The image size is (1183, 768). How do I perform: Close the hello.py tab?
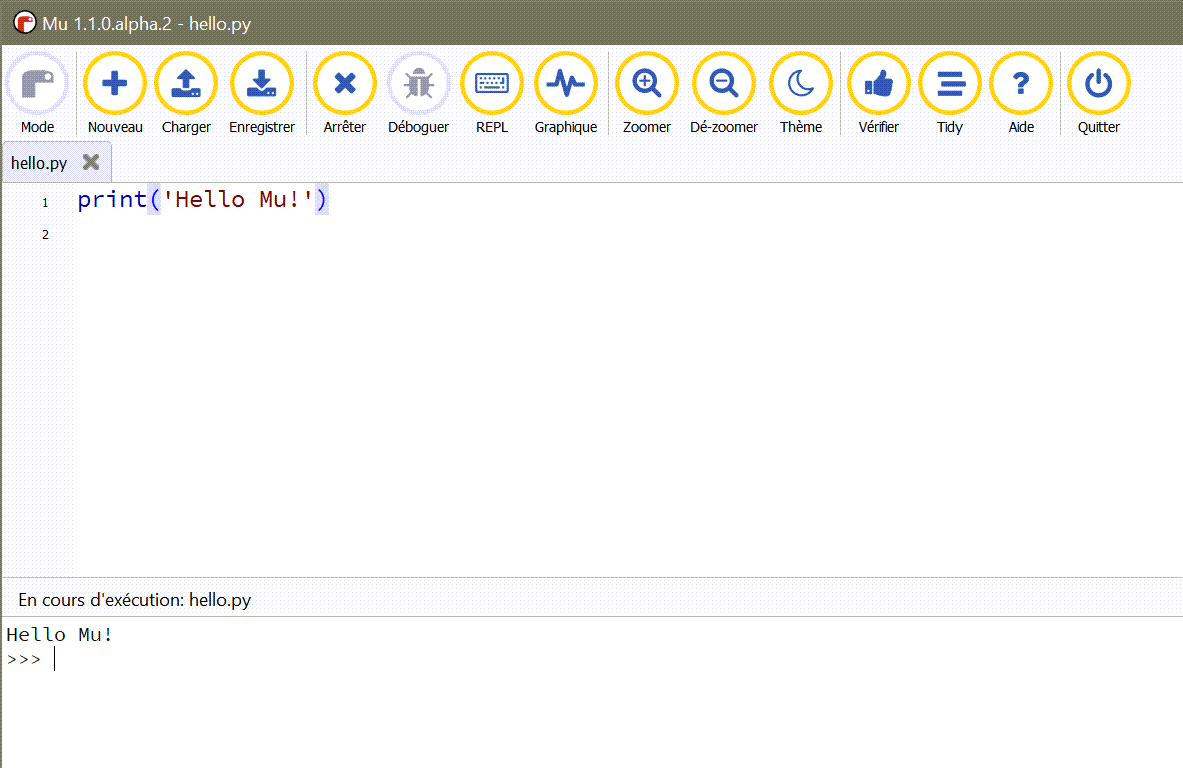pos(91,162)
